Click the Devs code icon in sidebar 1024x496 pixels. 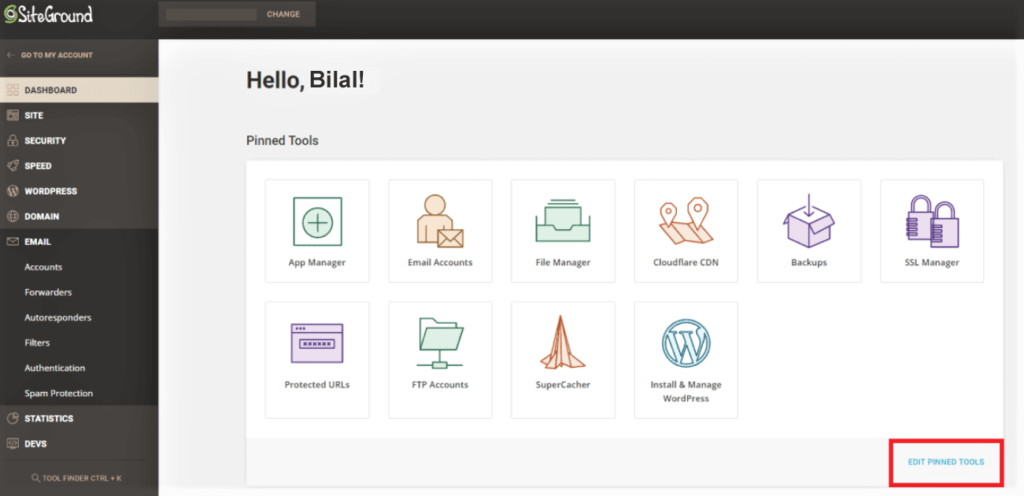[x=12, y=444]
